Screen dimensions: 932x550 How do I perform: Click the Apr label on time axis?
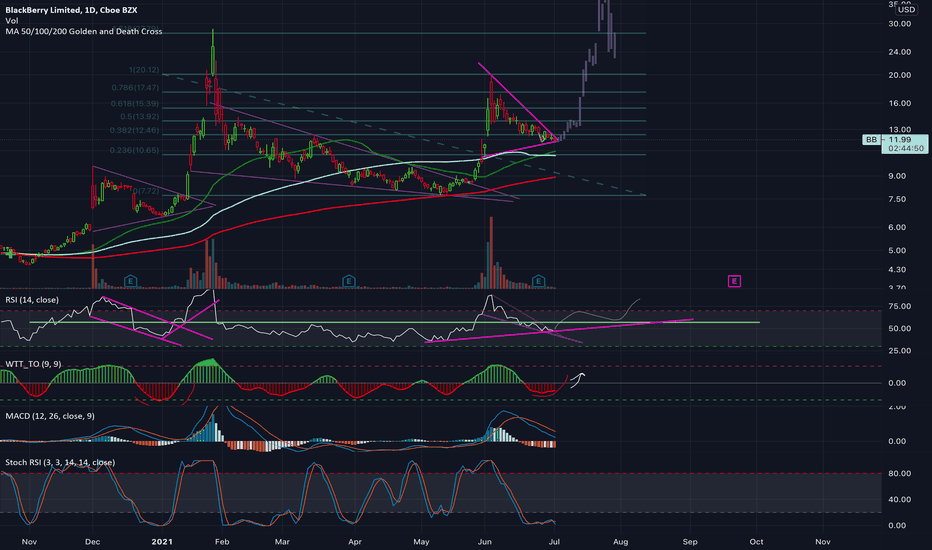[355, 542]
